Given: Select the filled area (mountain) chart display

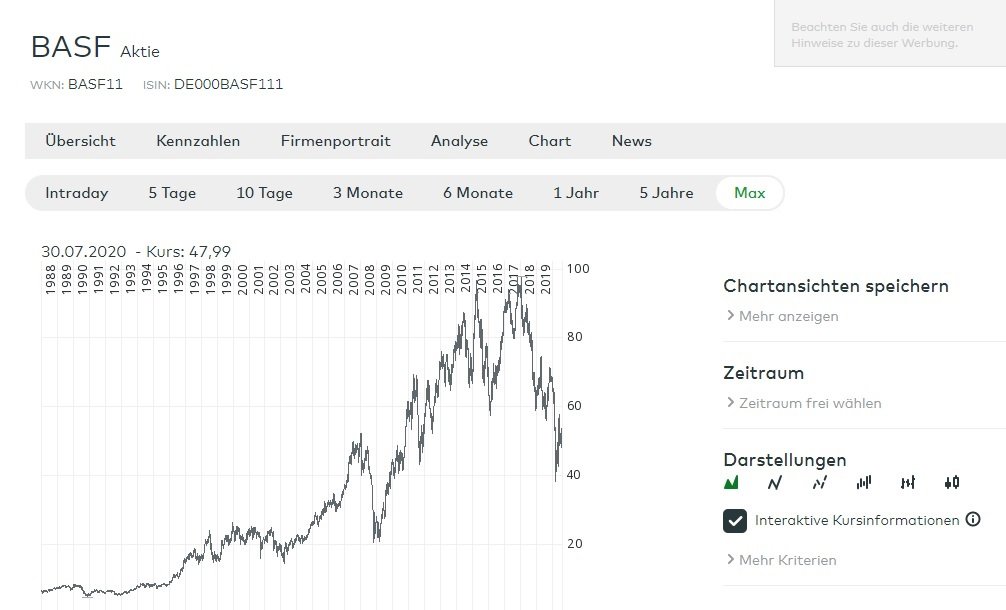Looking at the screenshot, I should pyautogui.click(x=731, y=483).
